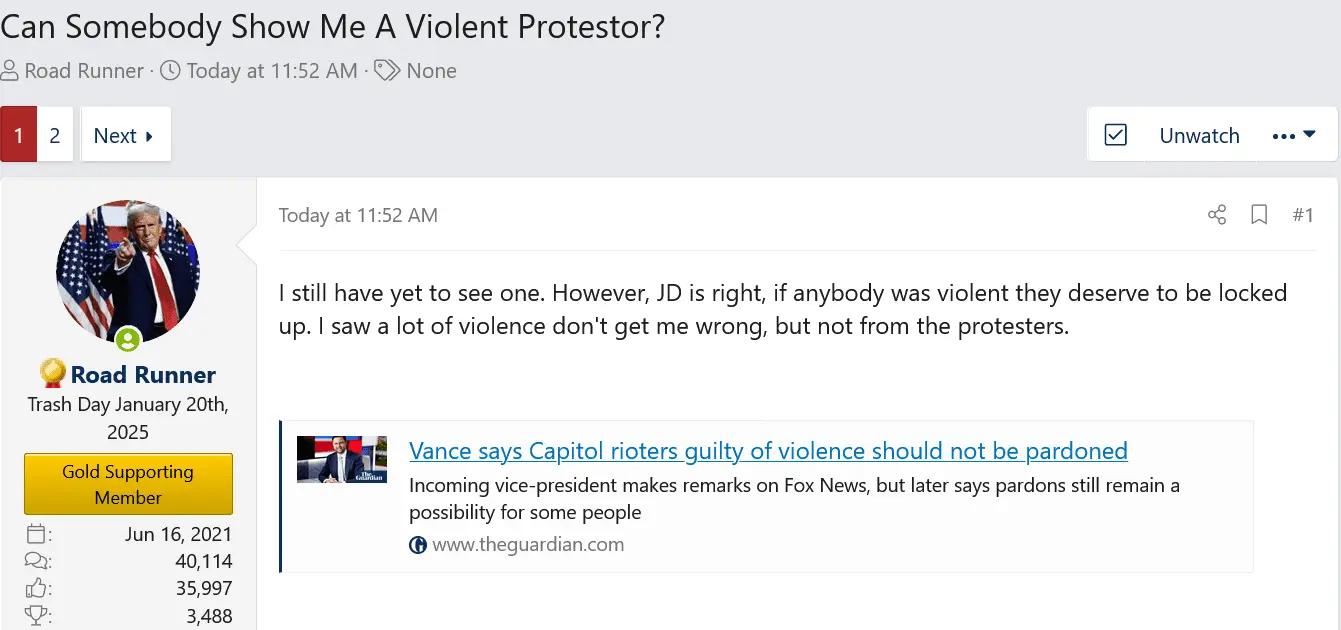Click the Unwatch button
This screenshot has width=1341, height=630.
click(x=1199, y=136)
